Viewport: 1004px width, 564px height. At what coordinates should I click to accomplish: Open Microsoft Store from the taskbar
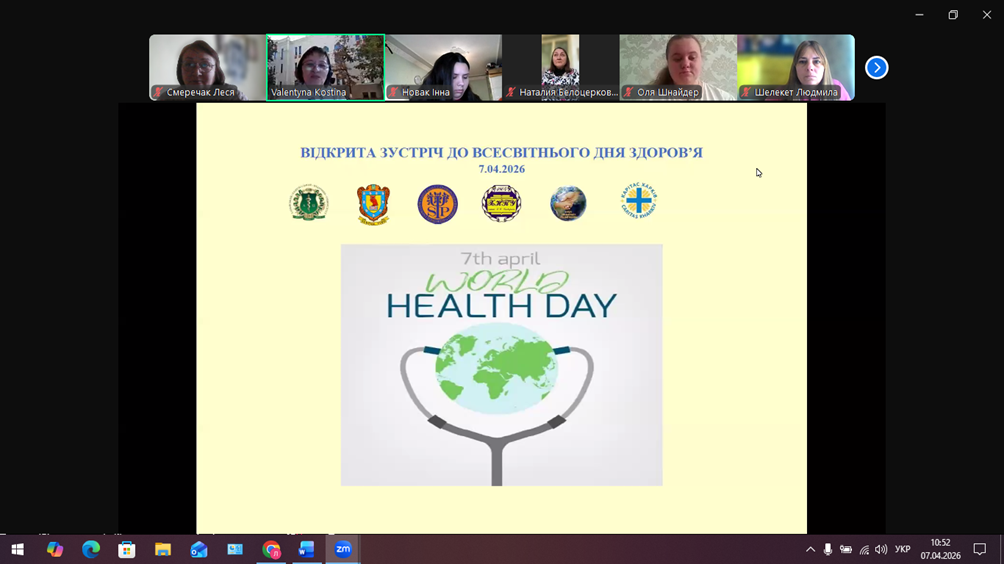tap(127, 549)
